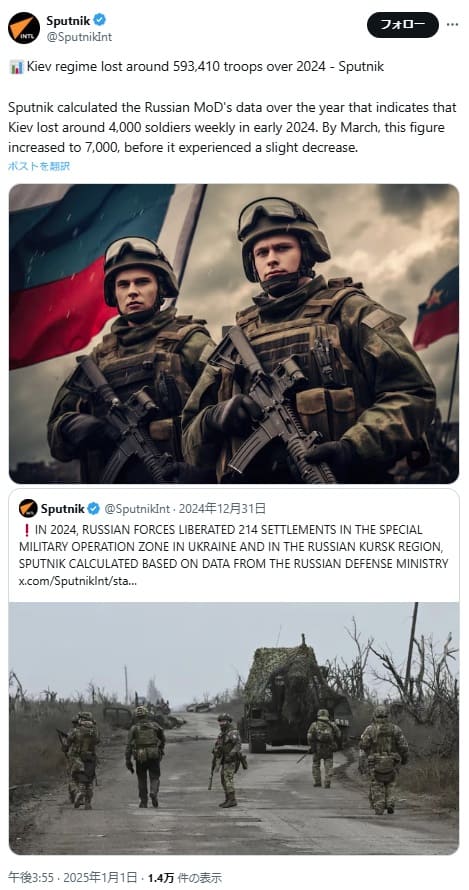Open the x.com/SputnikInt/sta... link
Screen dimensions: 469x890
[77, 582]
